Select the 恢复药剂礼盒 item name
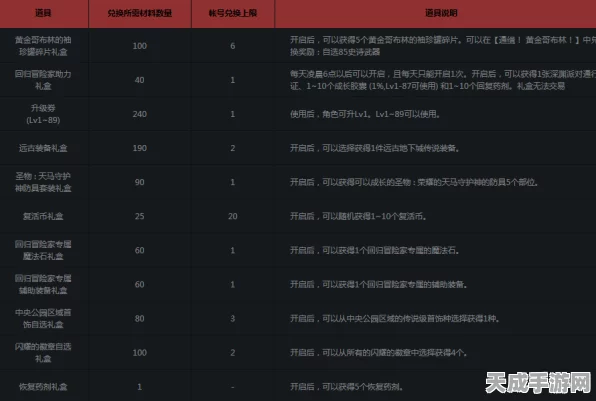Image resolution: width=596 pixels, height=401 pixels. coord(43,387)
